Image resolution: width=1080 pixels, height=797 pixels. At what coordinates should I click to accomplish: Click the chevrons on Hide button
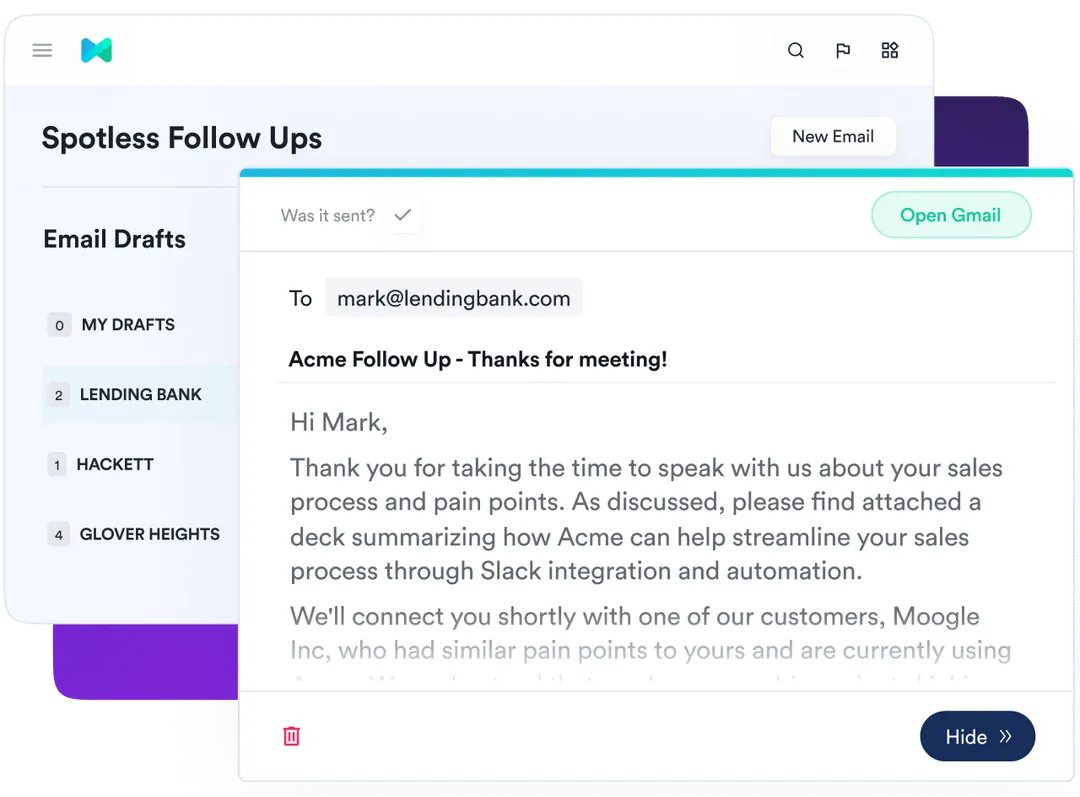point(1006,736)
